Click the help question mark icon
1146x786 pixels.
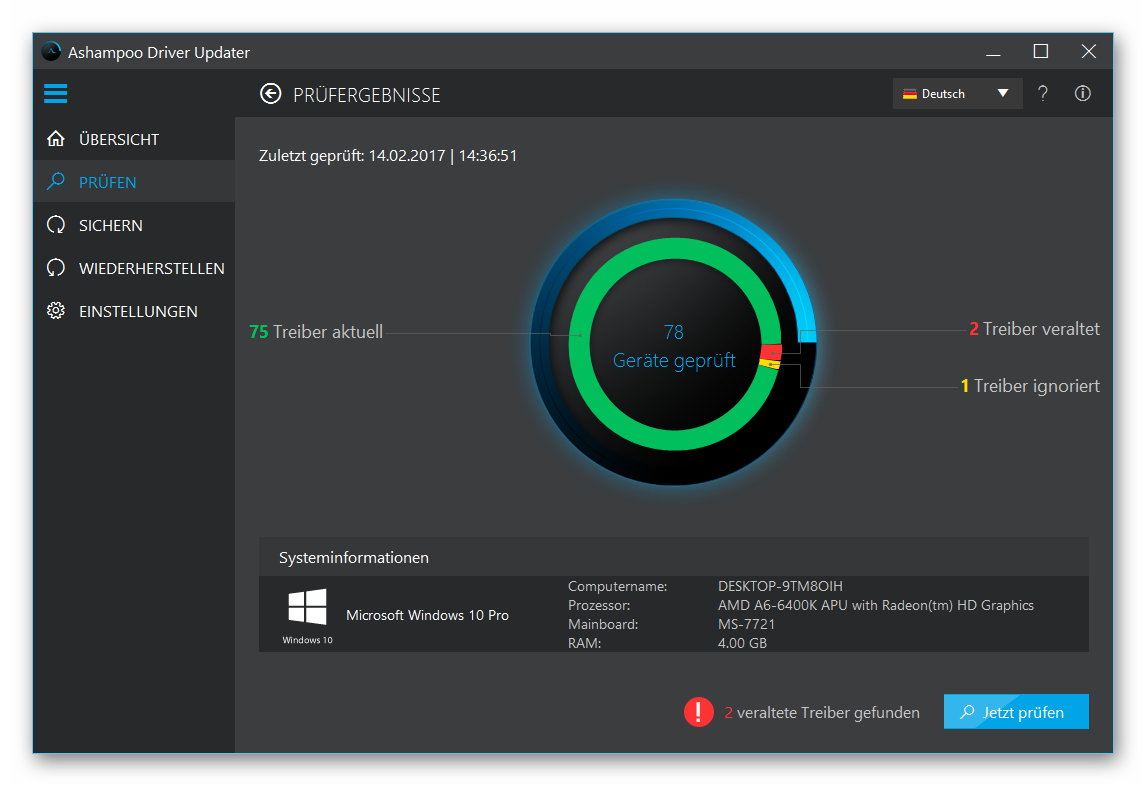pos(1042,93)
